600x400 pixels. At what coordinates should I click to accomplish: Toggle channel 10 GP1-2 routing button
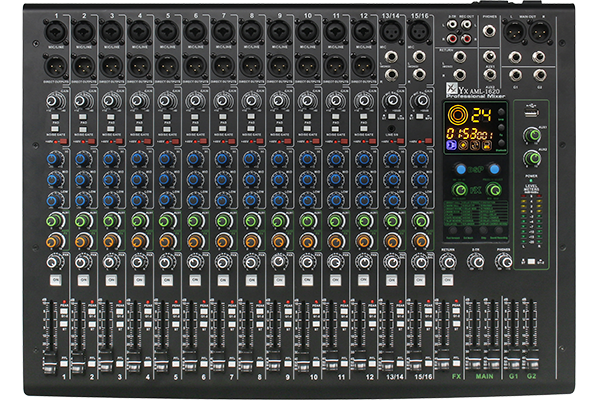pyautogui.click(x=316, y=312)
